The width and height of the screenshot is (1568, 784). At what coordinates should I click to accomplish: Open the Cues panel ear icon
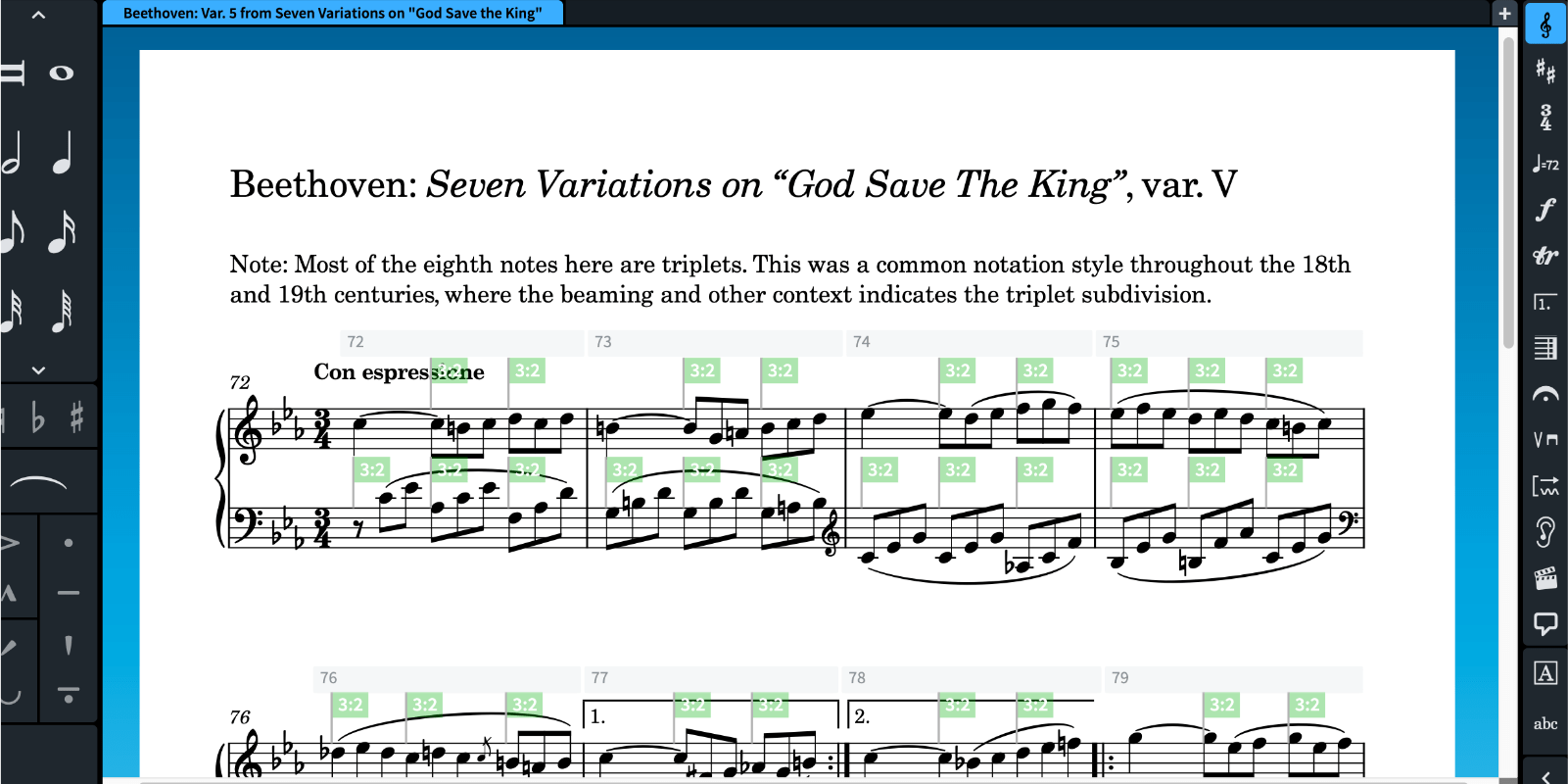(1545, 532)
